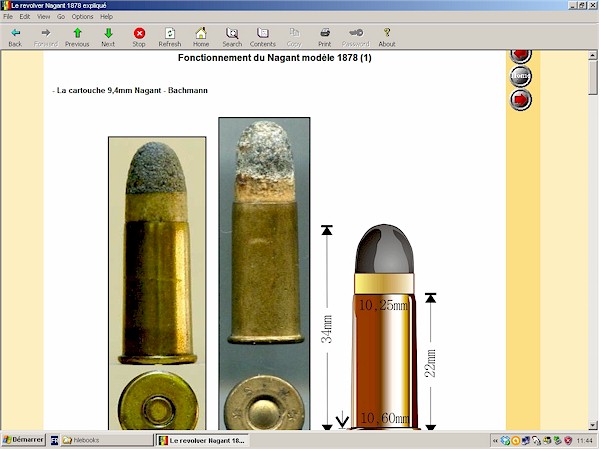
Task: Click the left cartridge photo
Action: click(157, 283)
